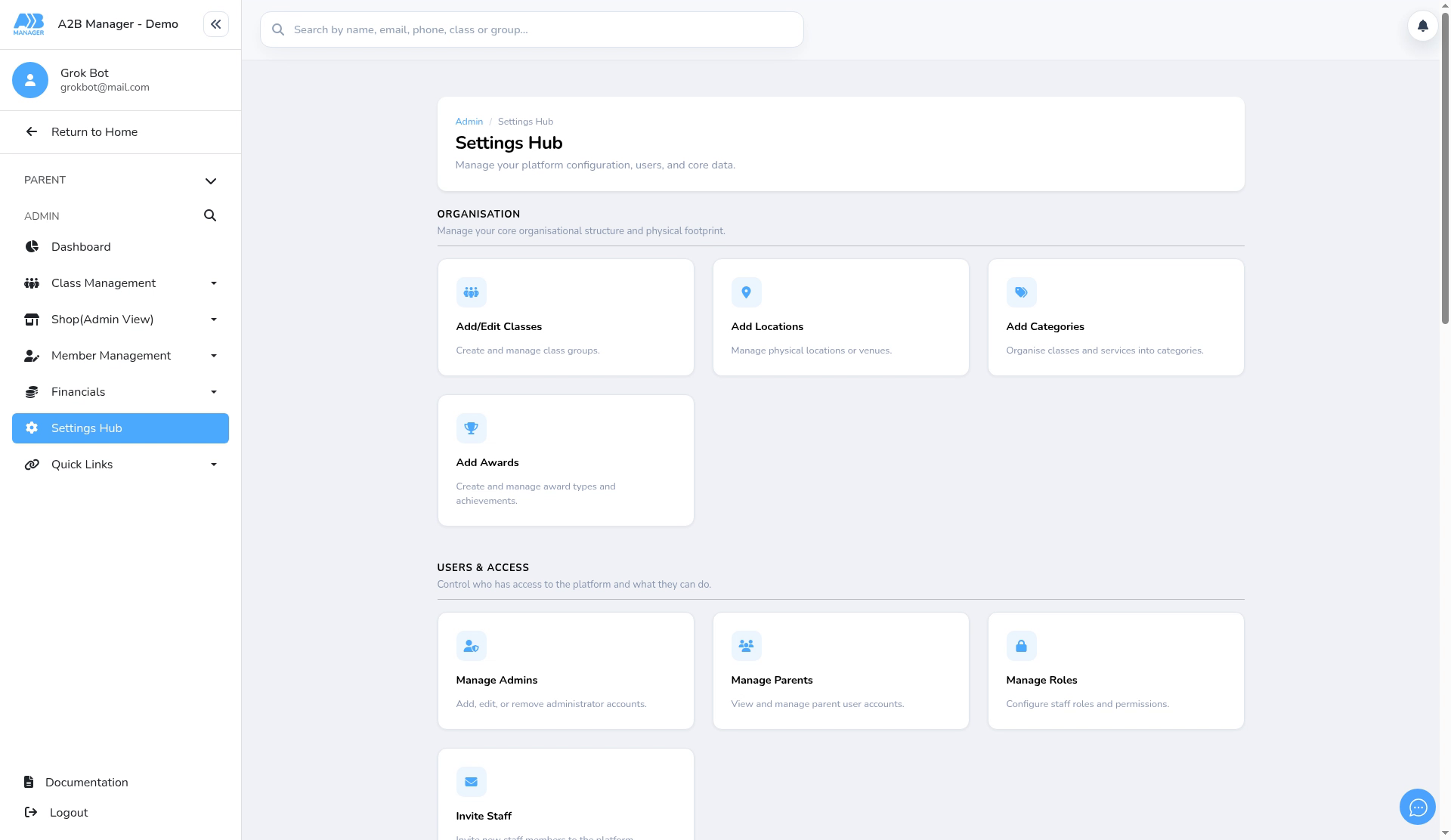Expand the Financials dropdown arrow
The height and width of the screenshot is (840, 1451).
pos(214,392)
